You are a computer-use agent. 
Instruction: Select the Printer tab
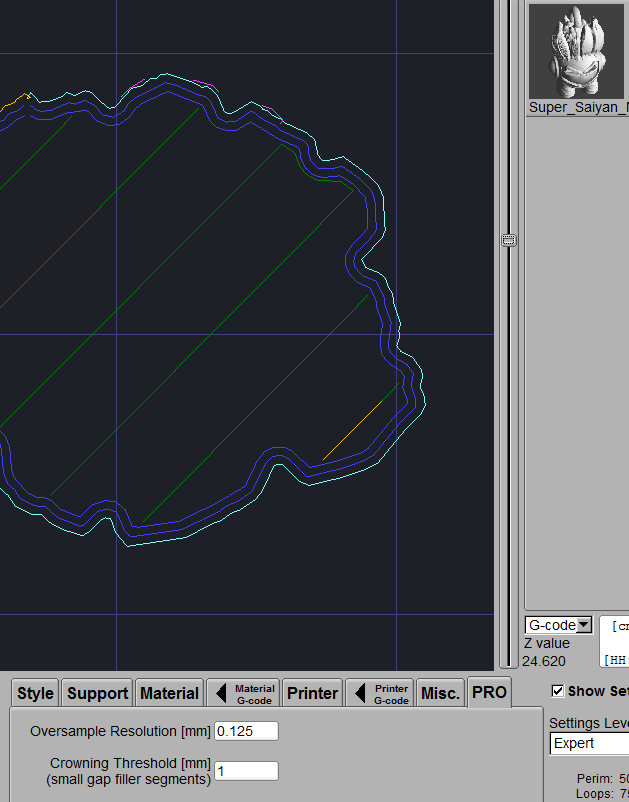(311, 693)
